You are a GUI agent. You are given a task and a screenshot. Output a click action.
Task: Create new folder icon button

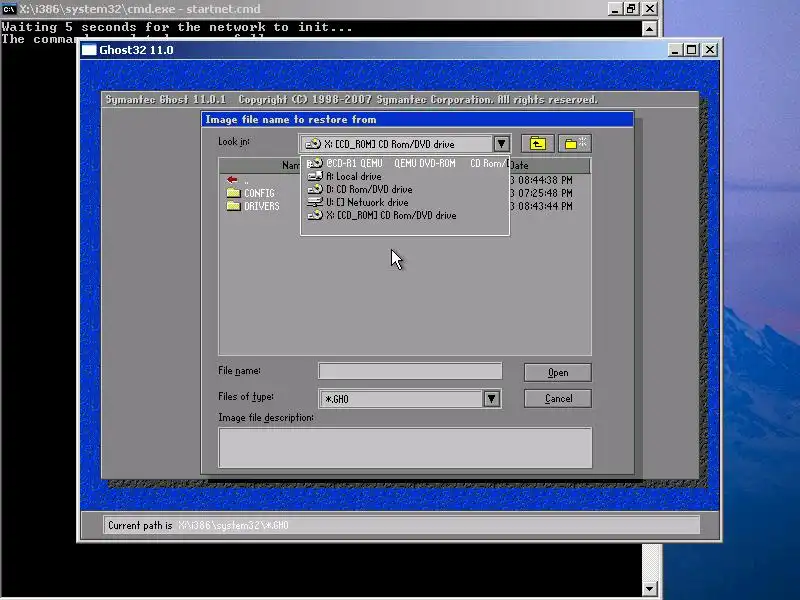575,144
